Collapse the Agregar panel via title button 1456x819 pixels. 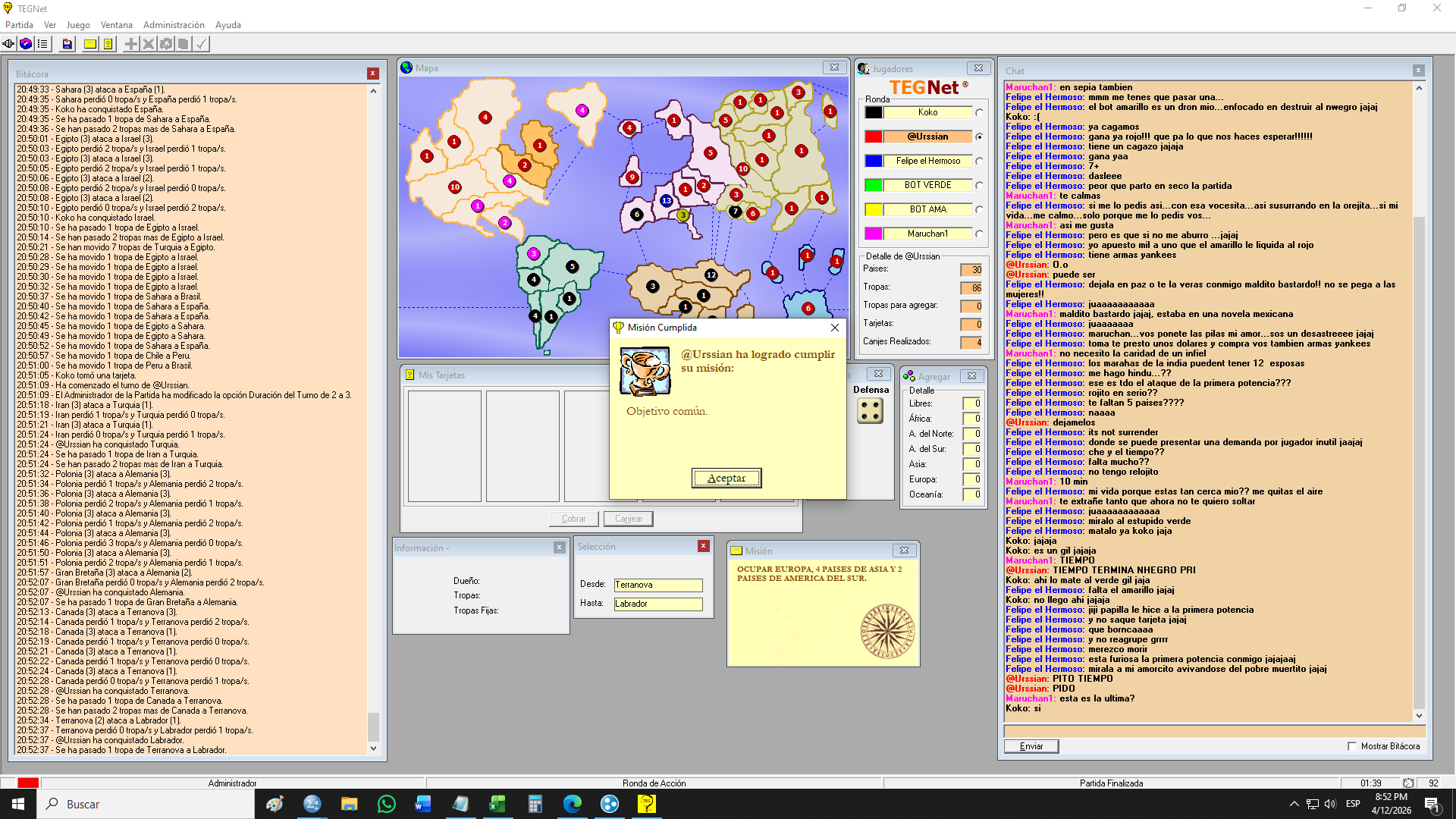click(x=971, y=376)
